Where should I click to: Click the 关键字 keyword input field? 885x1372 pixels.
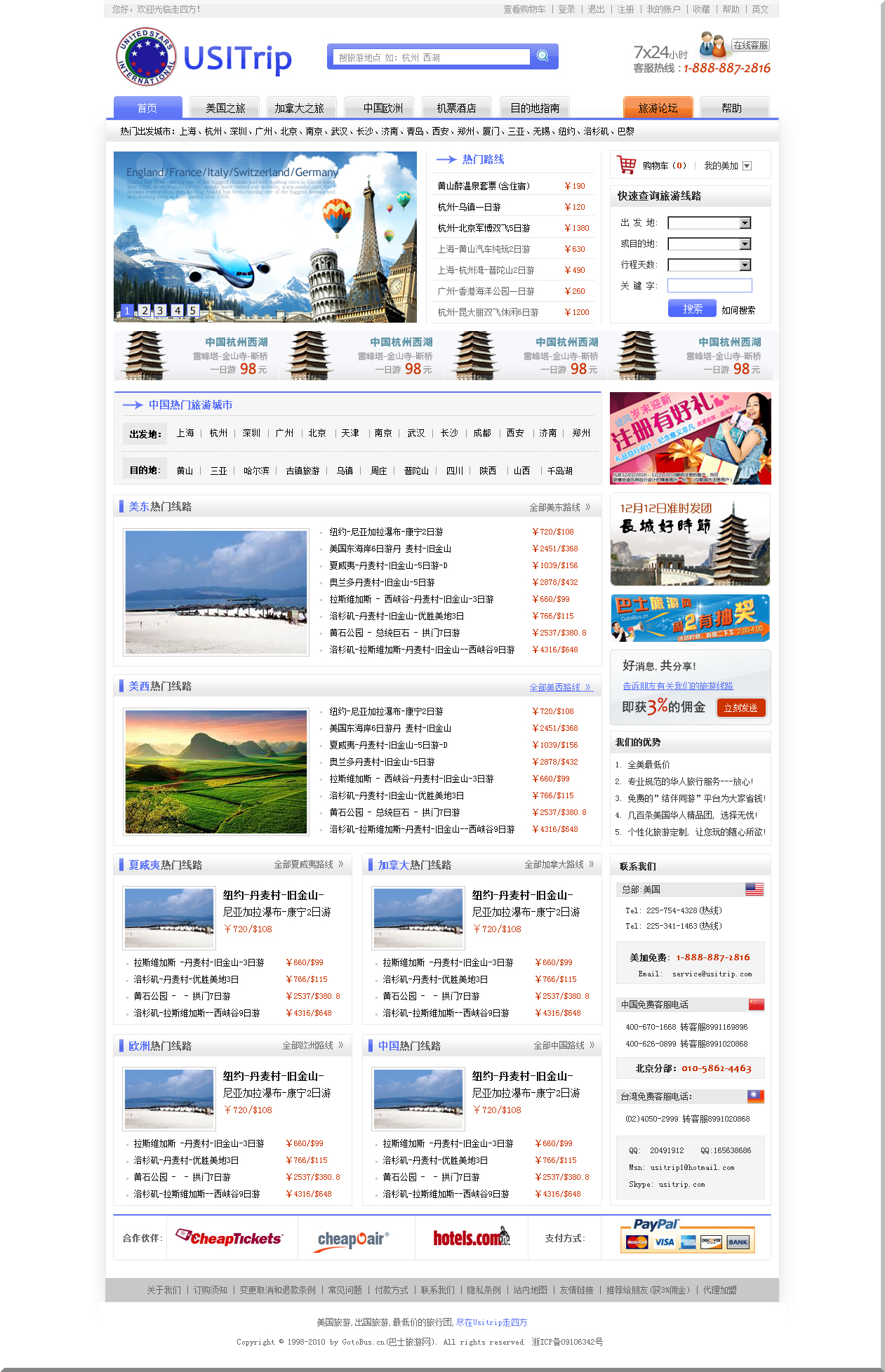[709, 285]
